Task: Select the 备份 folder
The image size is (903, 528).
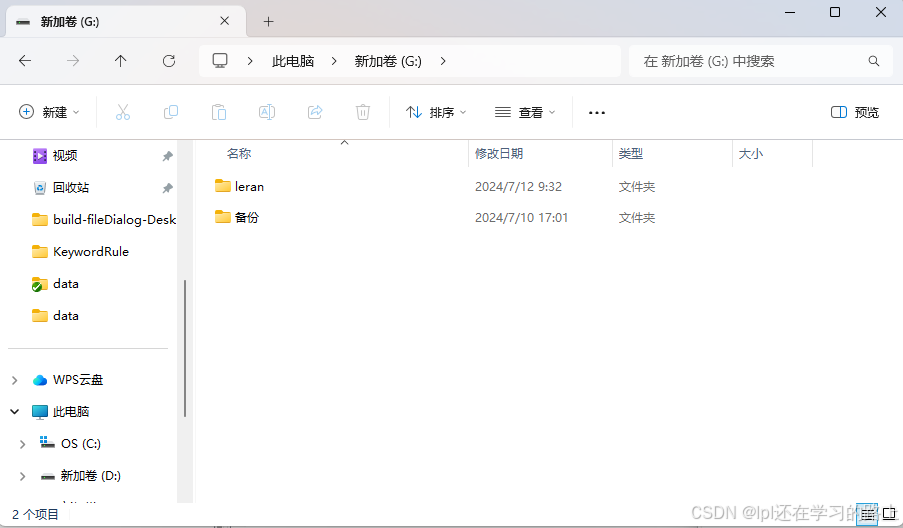Action: click(246, 218)
